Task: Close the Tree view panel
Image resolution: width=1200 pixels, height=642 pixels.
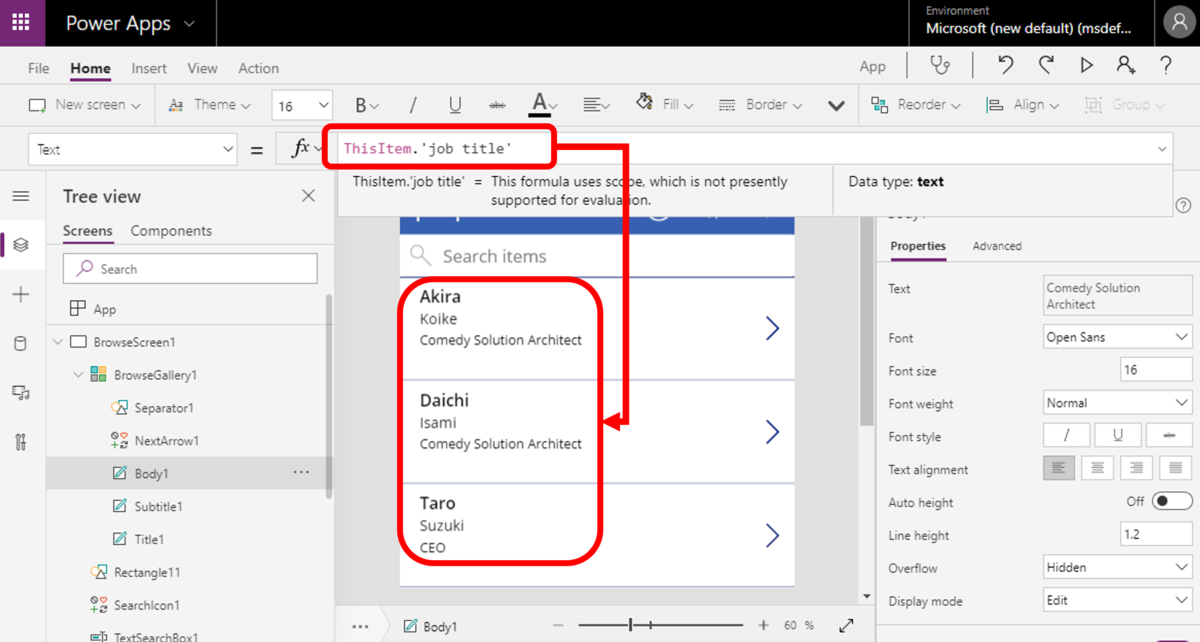Action: tap(308, 196)
